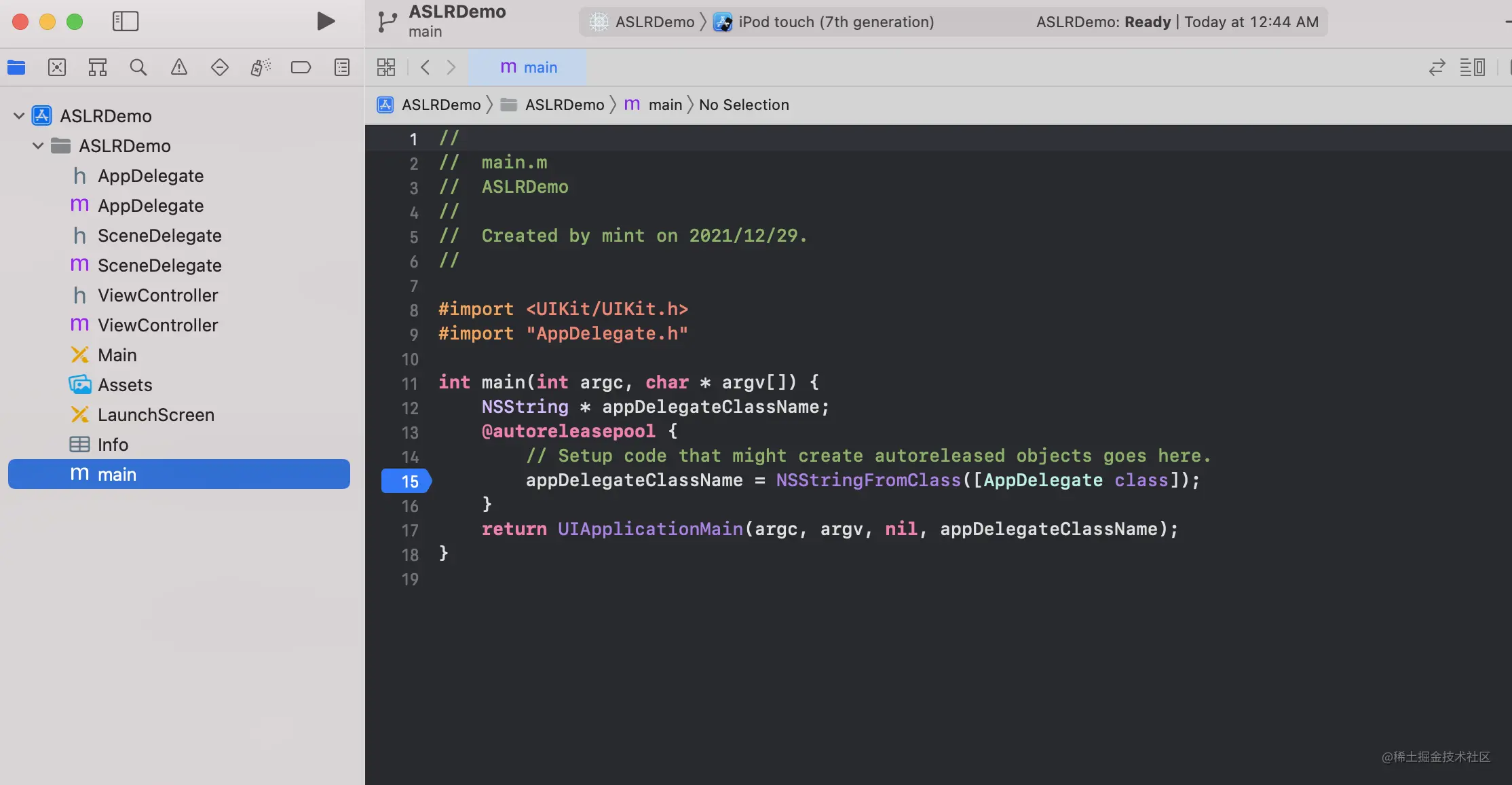Click the code review swap arrows icon

(1437, 67)
